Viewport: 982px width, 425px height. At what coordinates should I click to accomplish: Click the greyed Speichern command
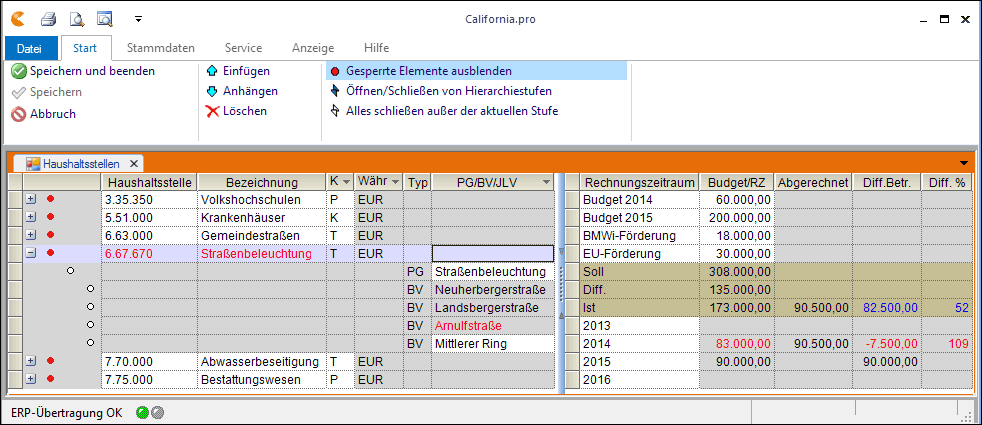pos(47,92)
